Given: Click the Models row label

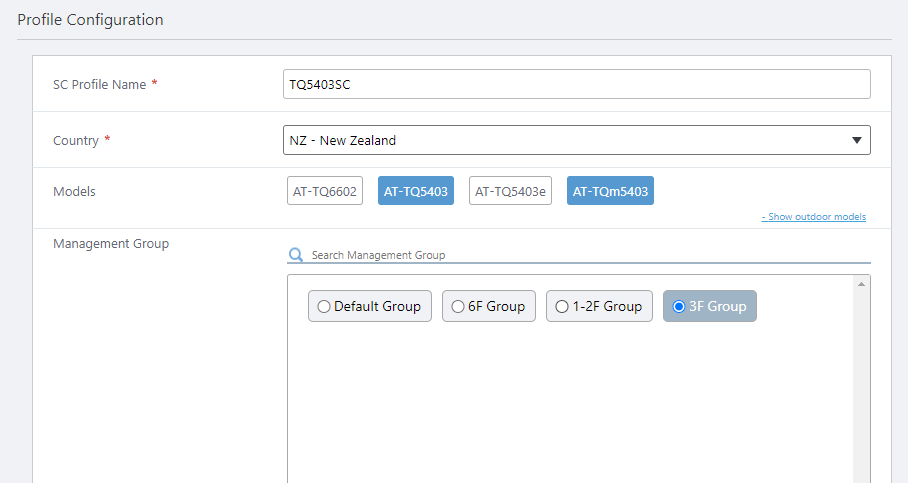Looking at the screenshot, I should tap(74, 191).
